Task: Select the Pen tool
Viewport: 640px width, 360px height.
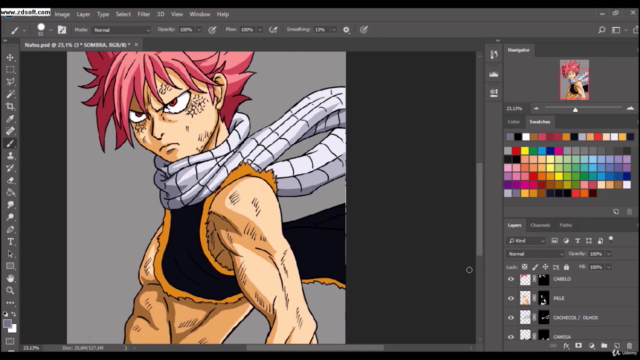Action: [10, 229]
